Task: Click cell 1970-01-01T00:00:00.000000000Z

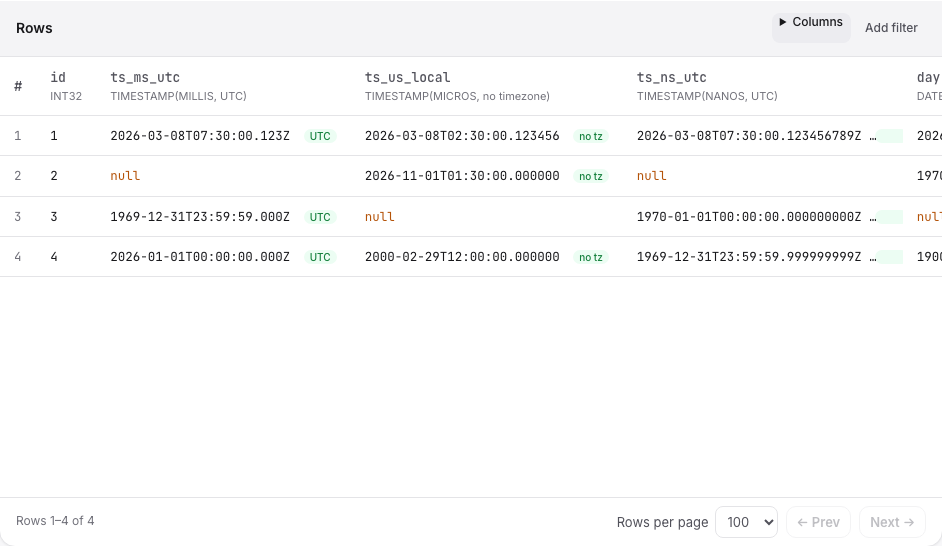Action: coord(749,217)
